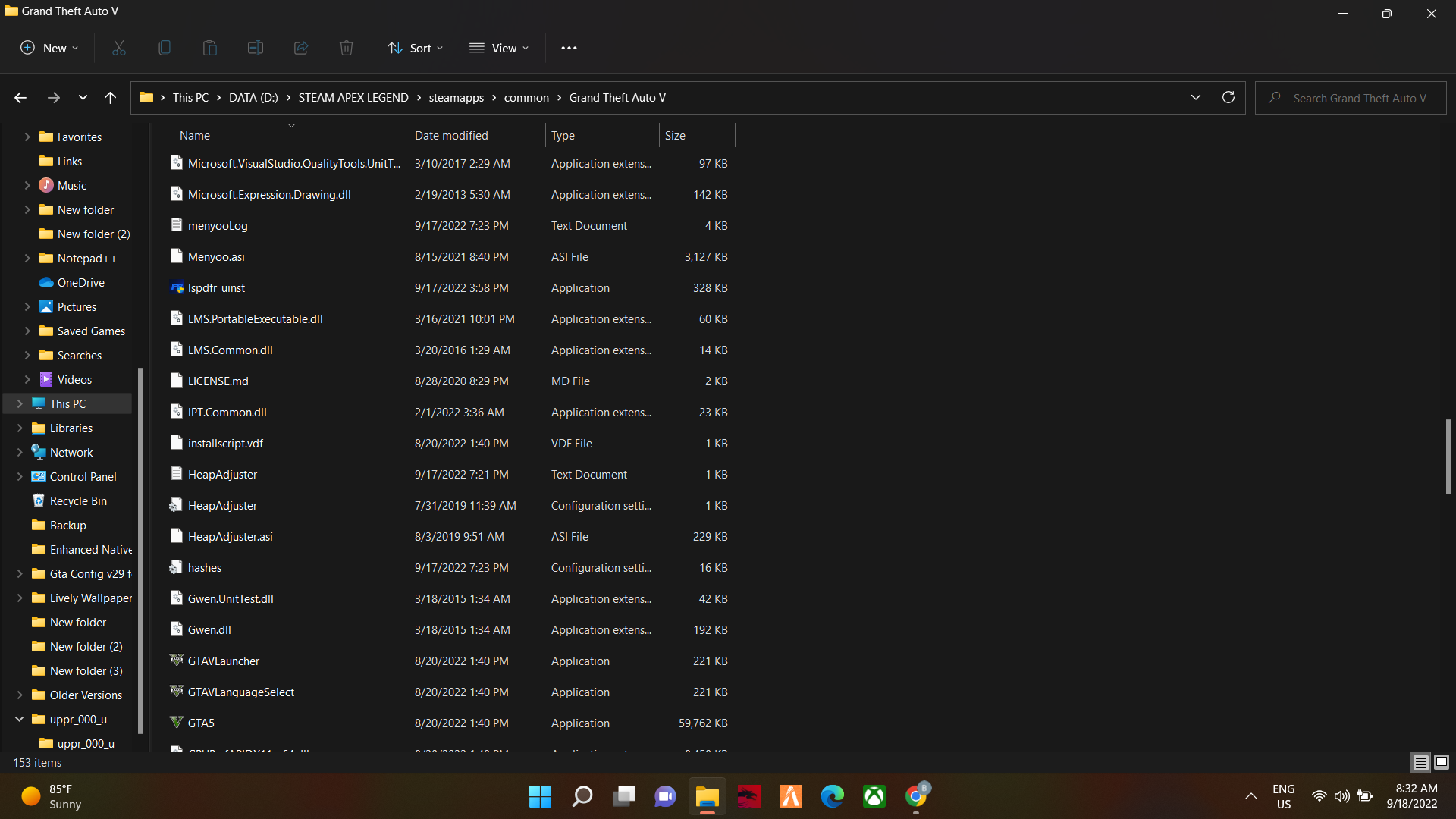Switch to details view toggle

(x=1420, y=762)
